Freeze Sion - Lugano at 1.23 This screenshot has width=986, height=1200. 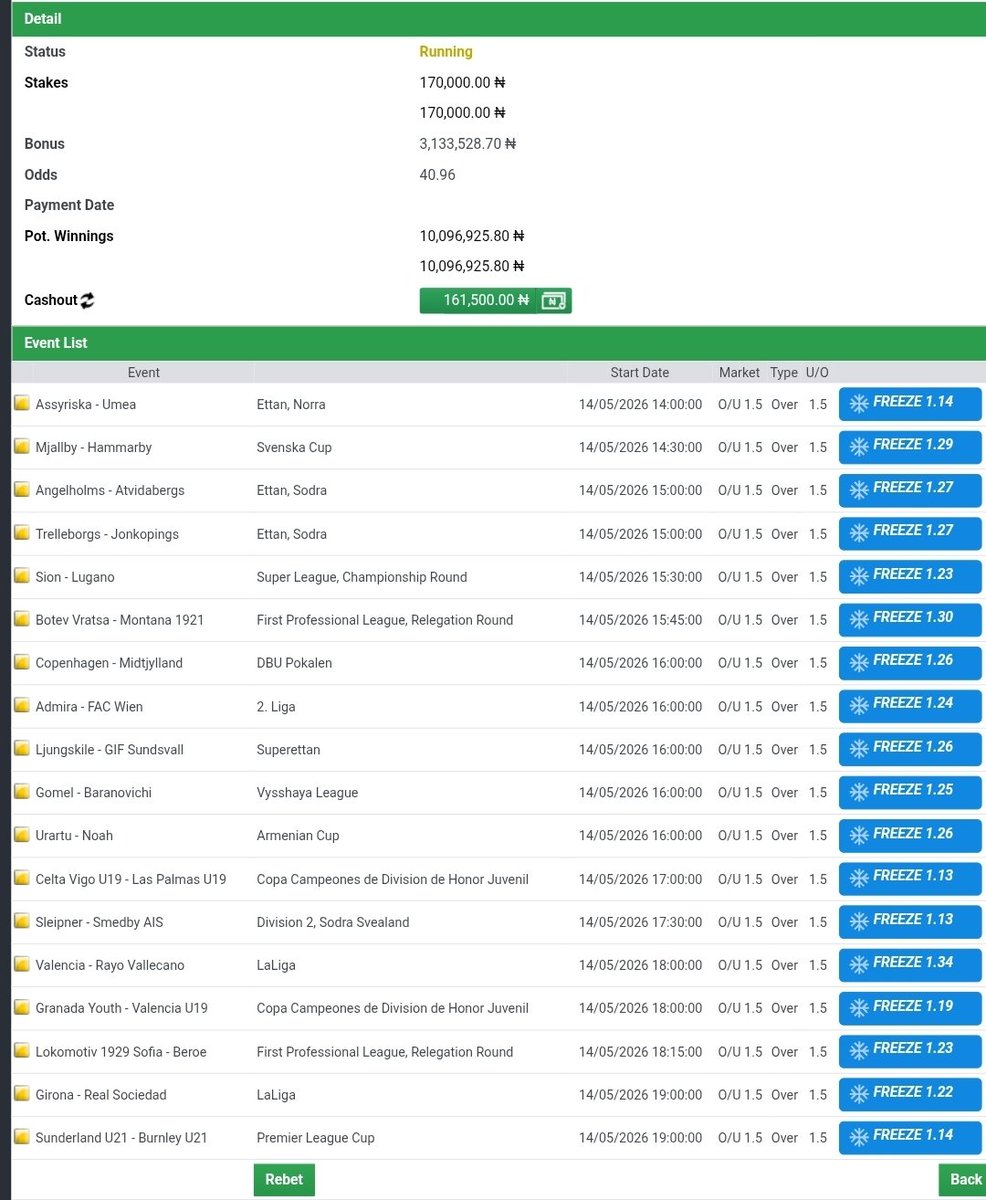click(910, 577)
